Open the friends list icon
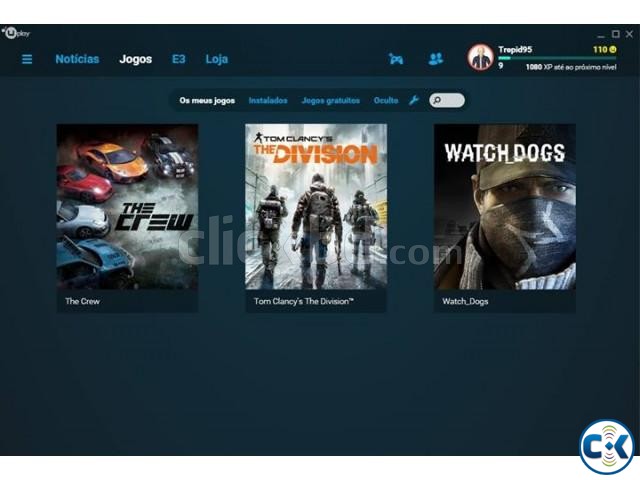Viewport: 640px width, 480px height. 435,59
